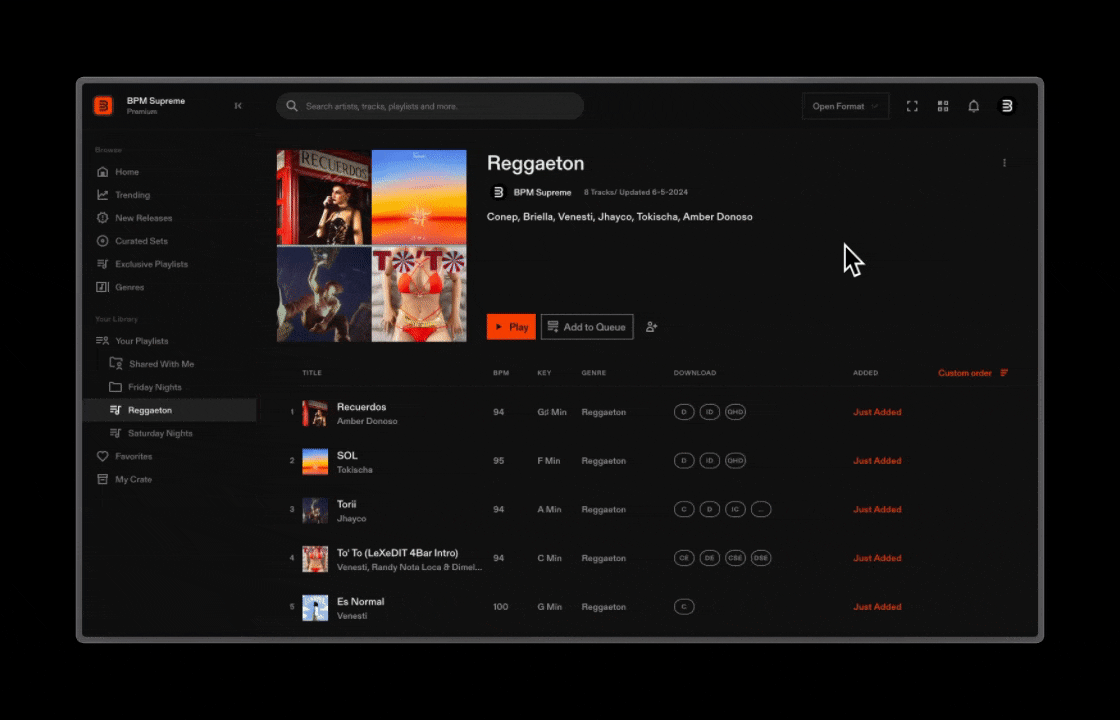Download ID version of SOL
Viewport: 1120px width, 720px height.
pos(709,461)
